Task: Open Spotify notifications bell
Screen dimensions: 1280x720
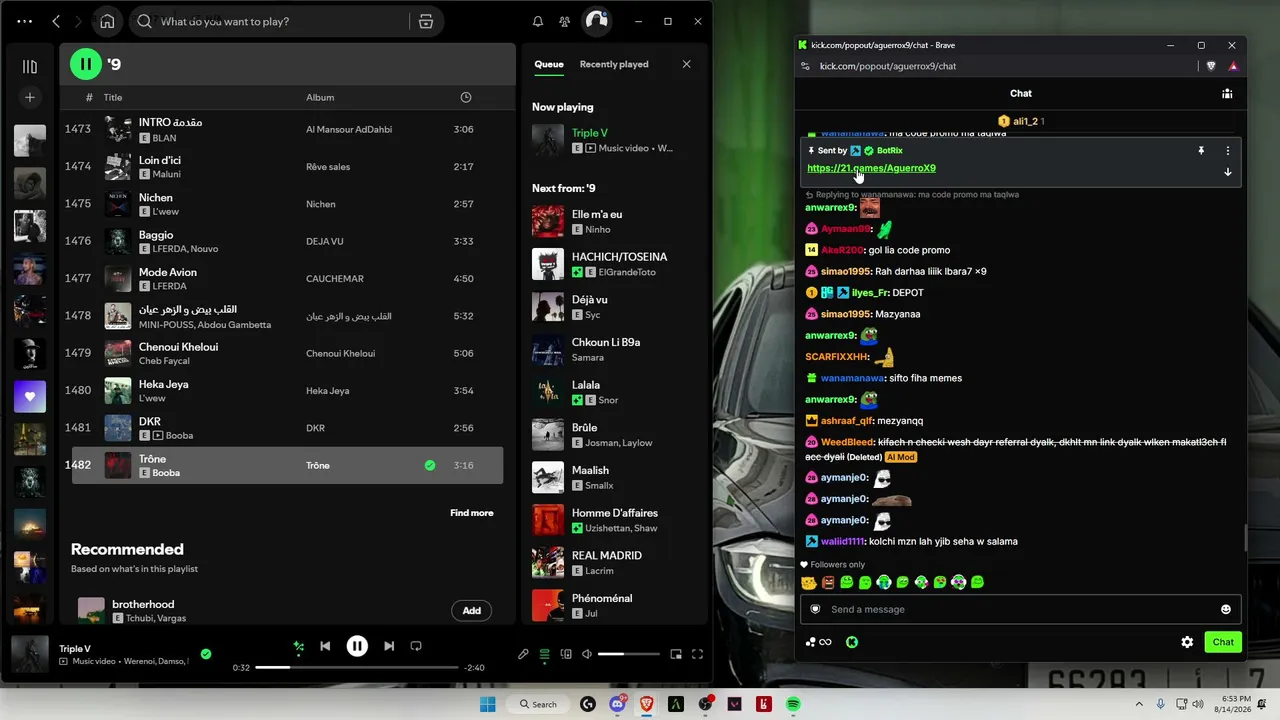Action: (538, 21)
